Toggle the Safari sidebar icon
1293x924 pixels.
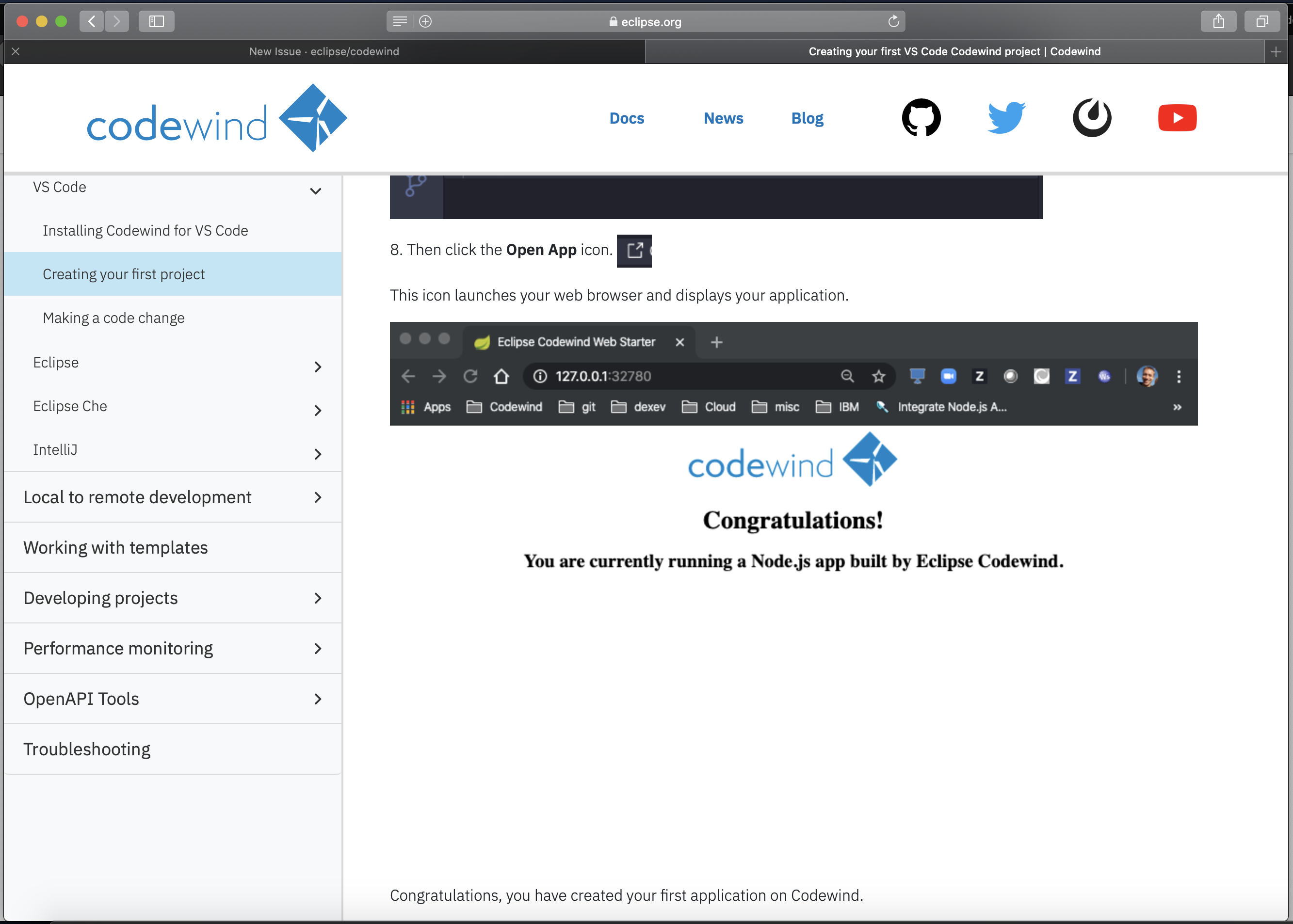pyautogui.click(x=157, y=22)
